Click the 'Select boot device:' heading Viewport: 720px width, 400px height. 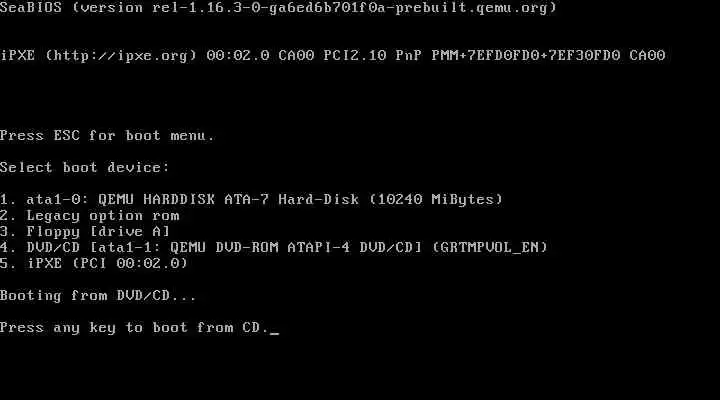84,167
